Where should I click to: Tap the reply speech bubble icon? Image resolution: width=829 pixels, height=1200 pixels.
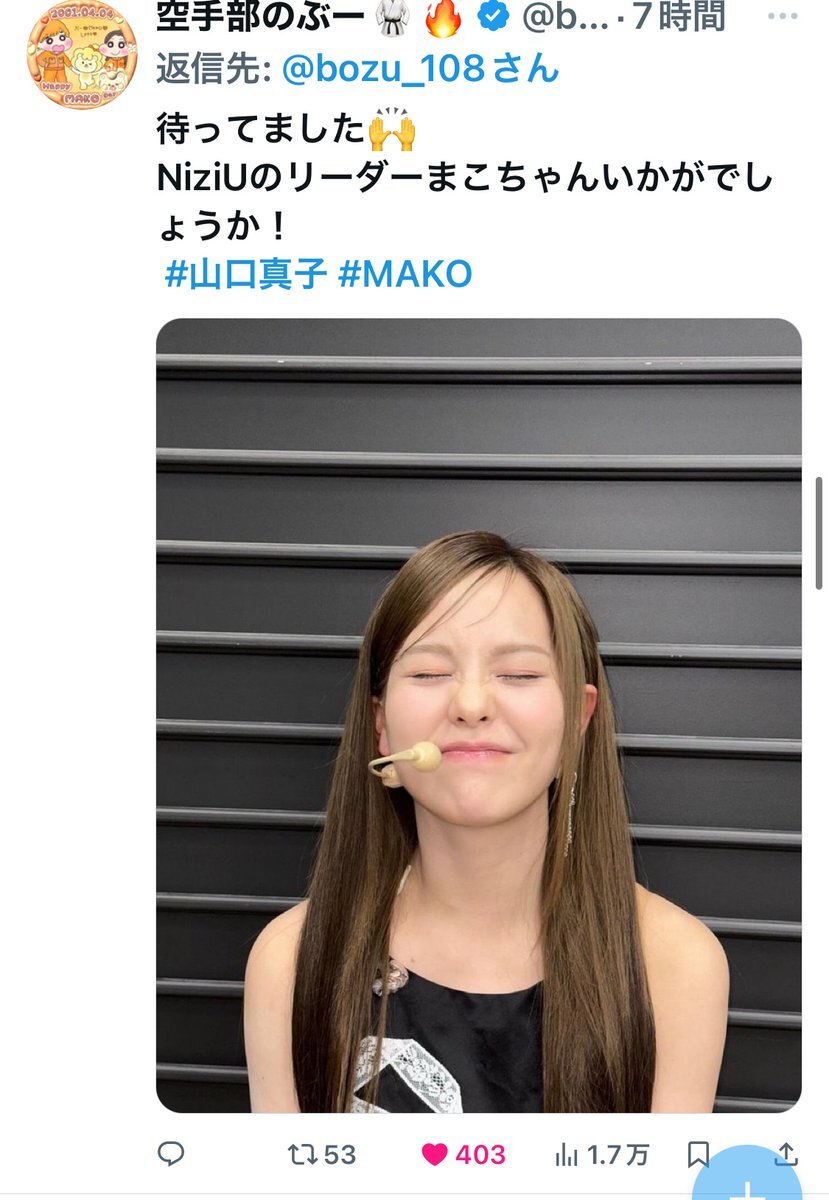[171, 1154]
